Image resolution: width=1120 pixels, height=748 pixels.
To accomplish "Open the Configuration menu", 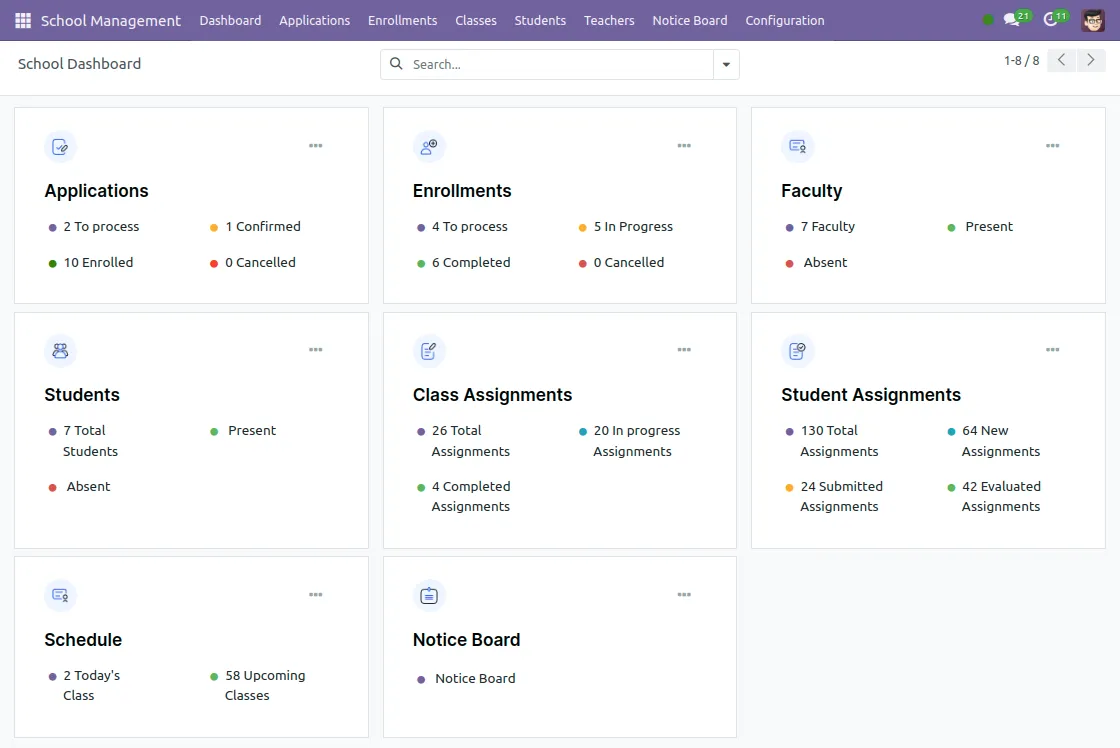I will coord(784,21).
